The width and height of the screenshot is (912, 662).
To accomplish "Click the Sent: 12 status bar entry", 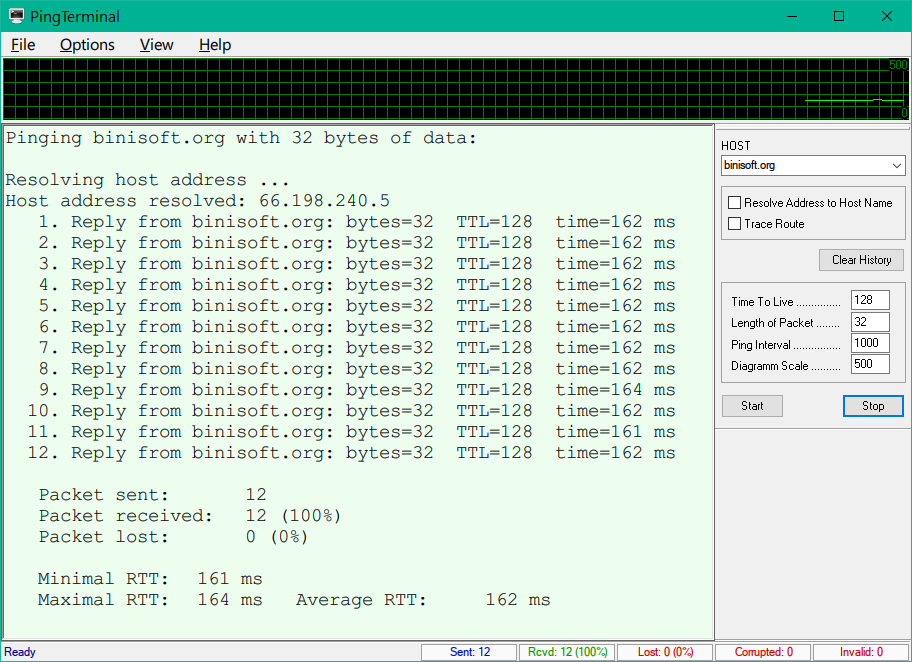I will point(469,652).
